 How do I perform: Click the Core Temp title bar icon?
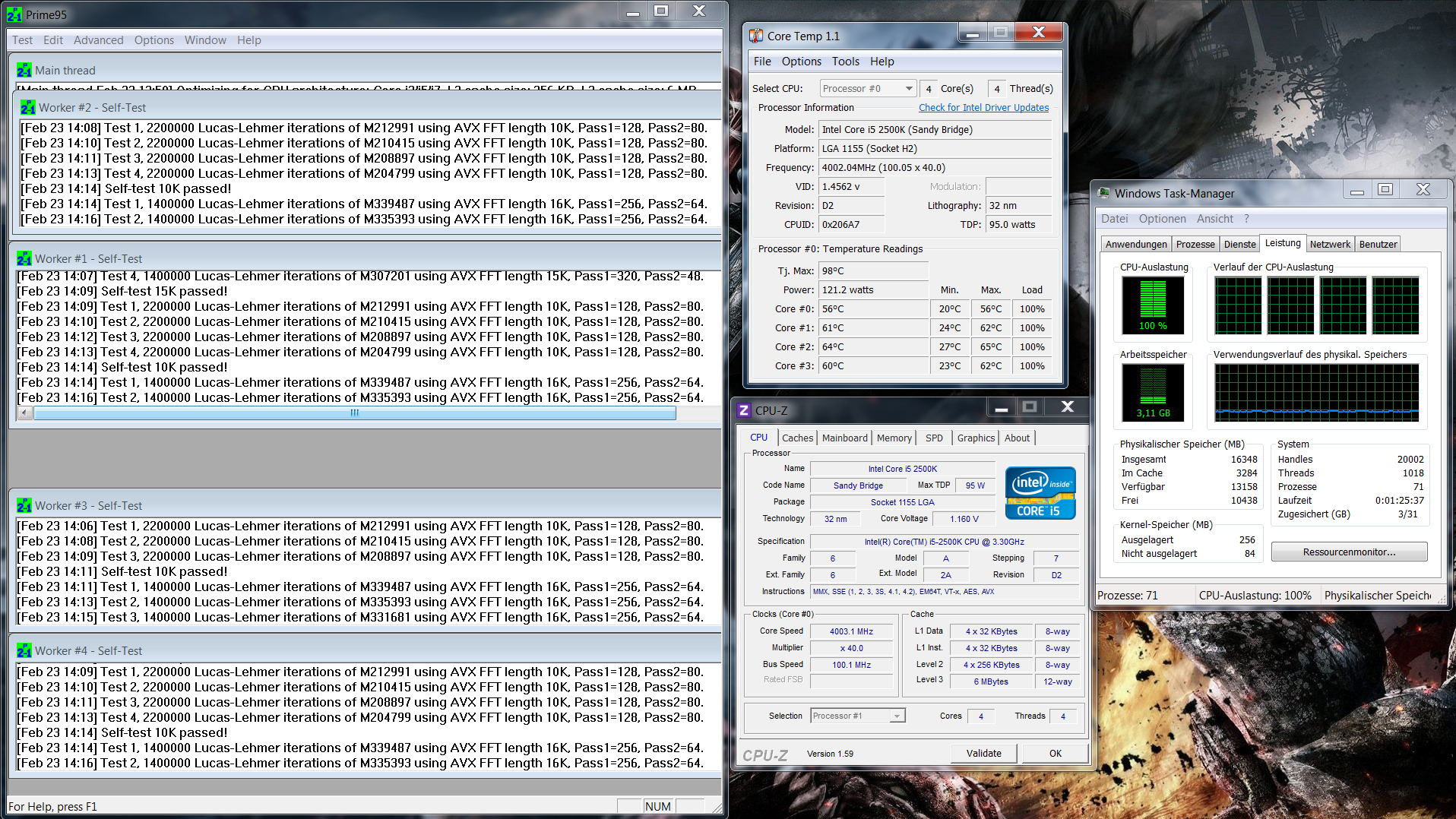[756, 36]
